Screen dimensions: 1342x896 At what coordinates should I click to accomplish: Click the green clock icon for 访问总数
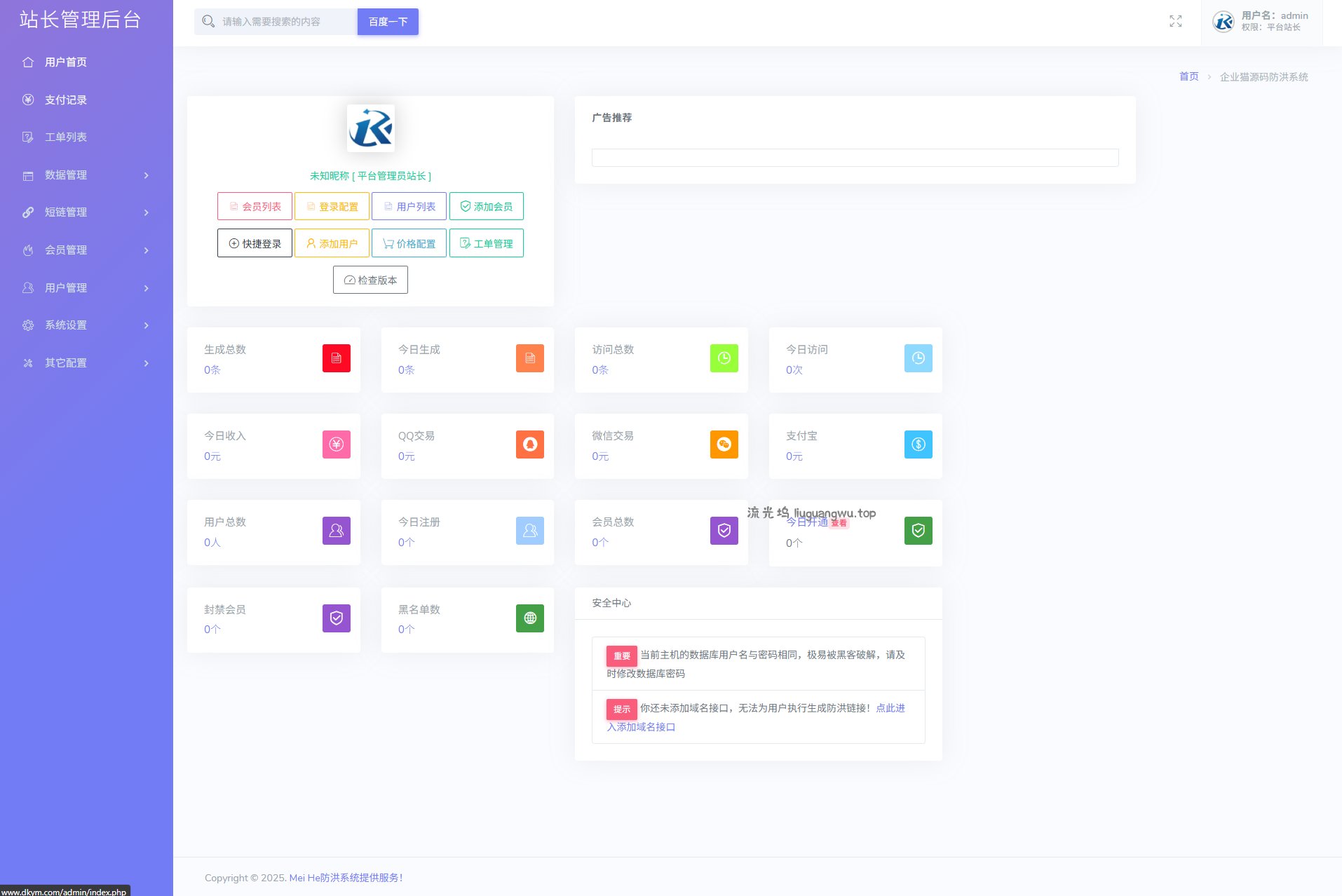[x=724, y=358]
